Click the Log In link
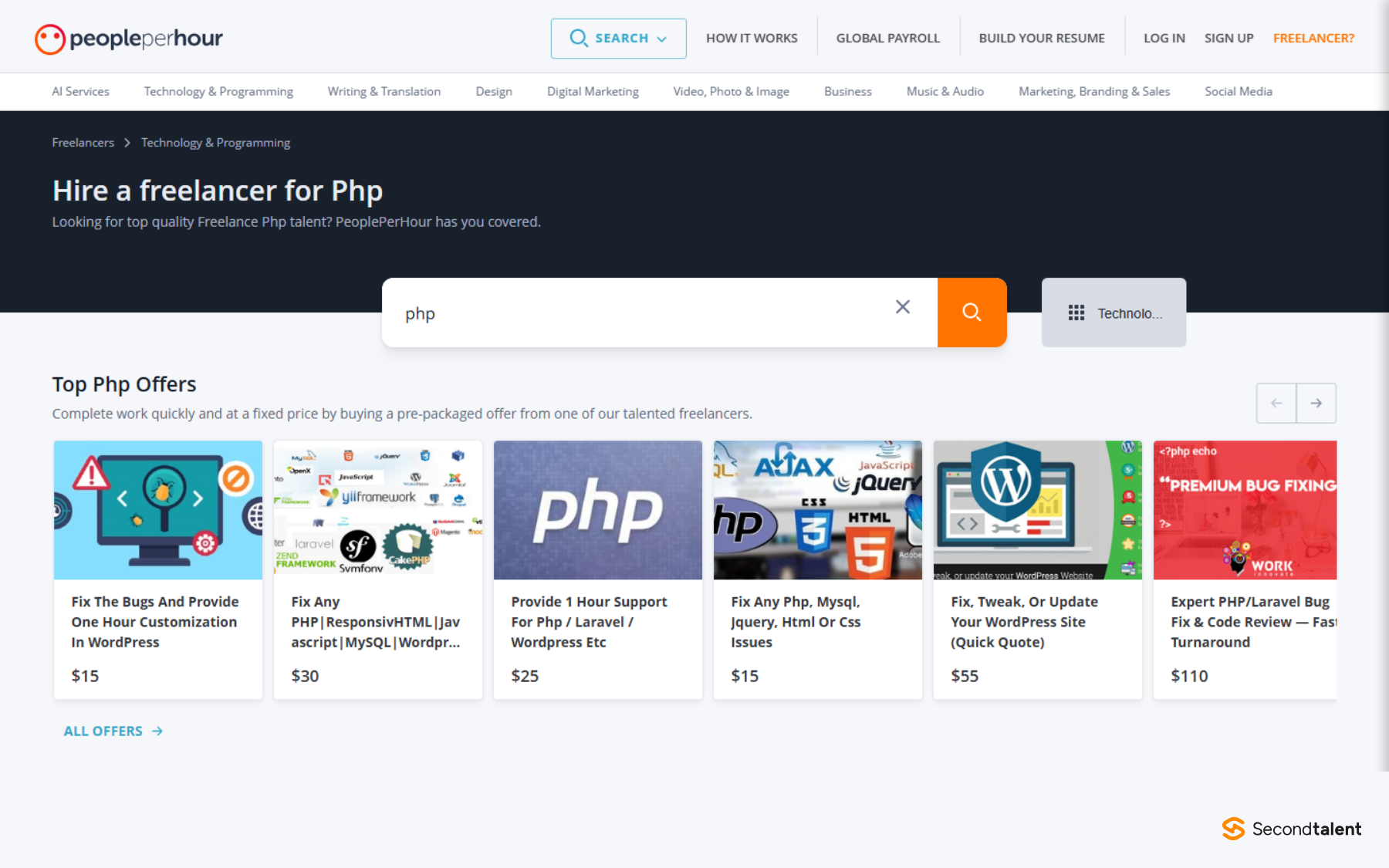This screenshot has height=868, width=1389. 1164,39
